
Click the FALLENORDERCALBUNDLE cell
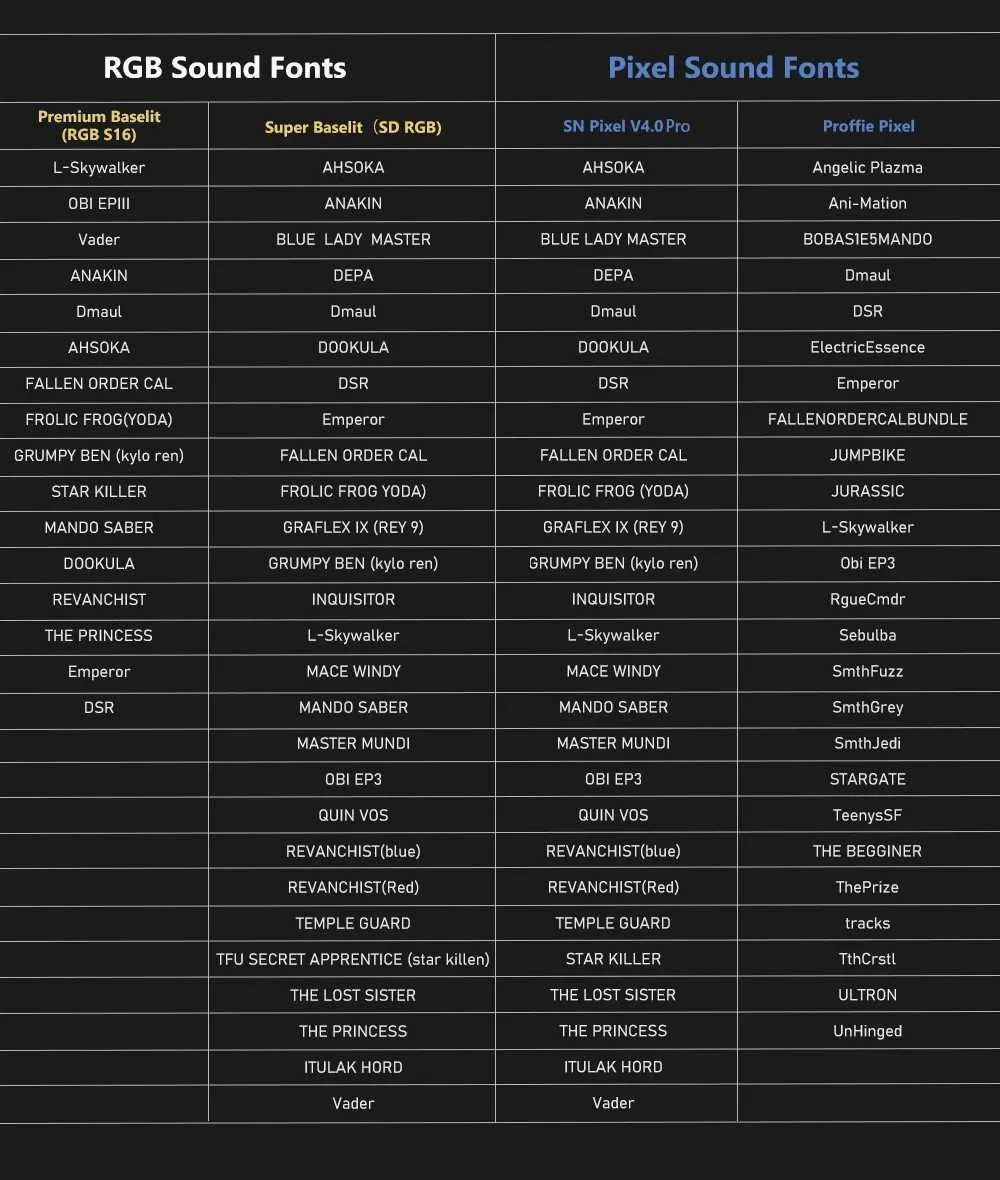click(x=867, y=419)
